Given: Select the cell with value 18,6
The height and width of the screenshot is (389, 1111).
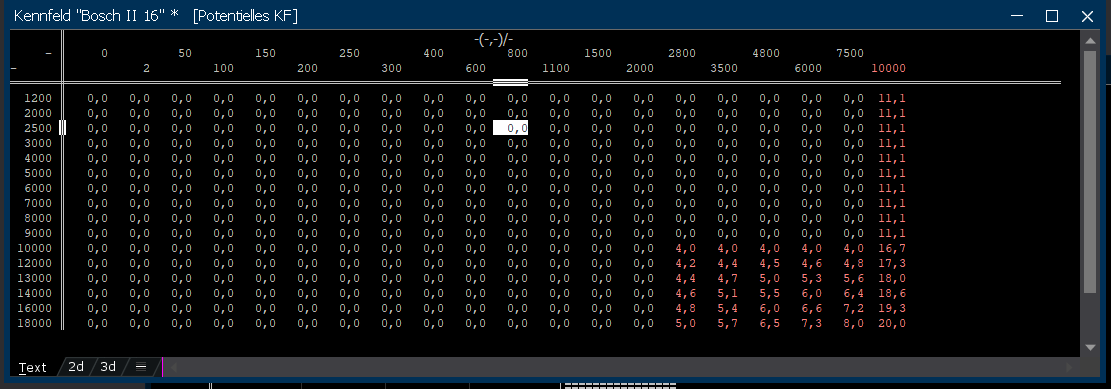Looking at the screenshot, I should pyautogui.click(x=892, y=293).
